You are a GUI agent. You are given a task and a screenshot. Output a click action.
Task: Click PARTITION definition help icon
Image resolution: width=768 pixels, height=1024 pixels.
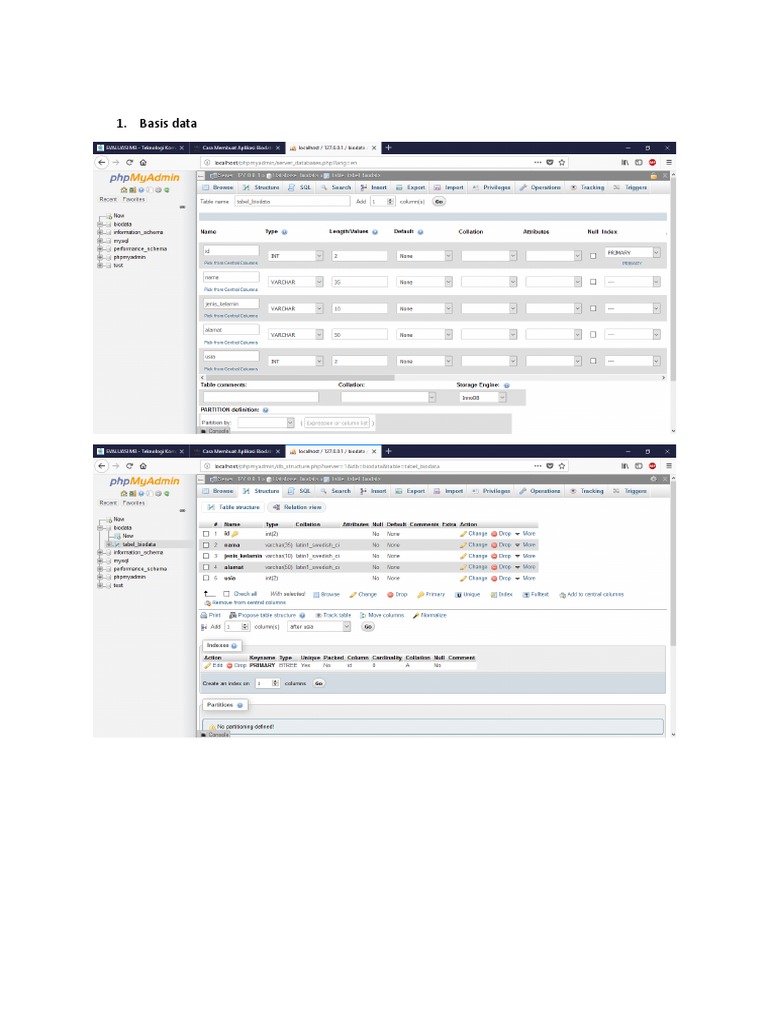point(266,410)
